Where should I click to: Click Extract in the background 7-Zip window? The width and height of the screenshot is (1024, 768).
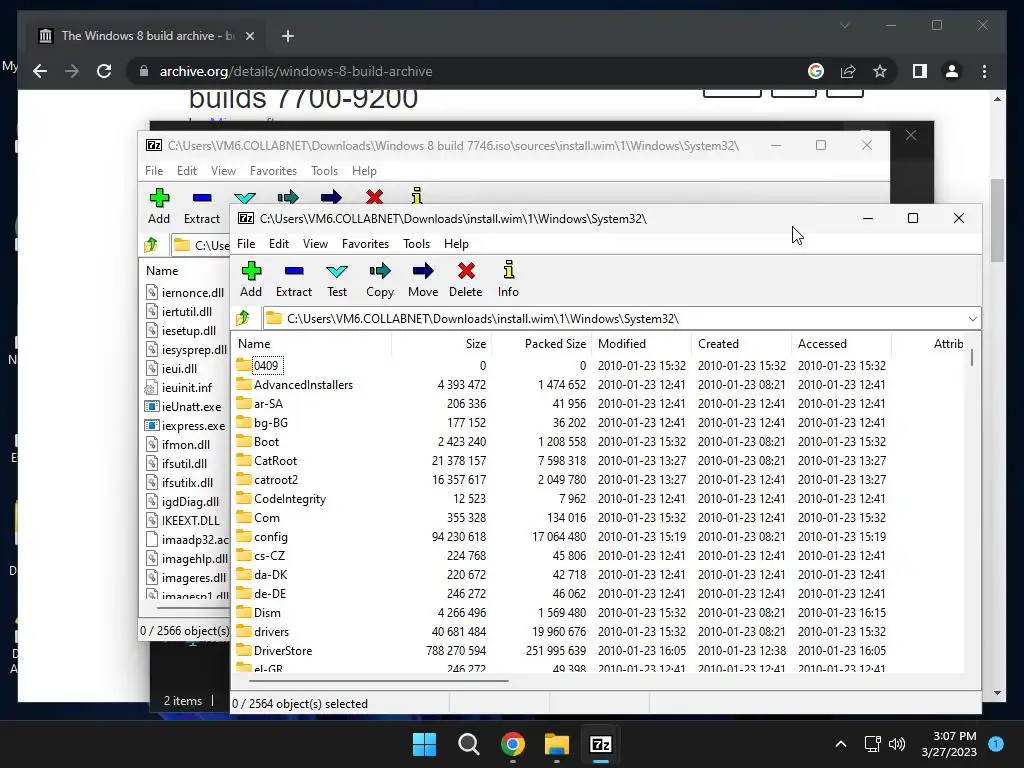point(202,206)
